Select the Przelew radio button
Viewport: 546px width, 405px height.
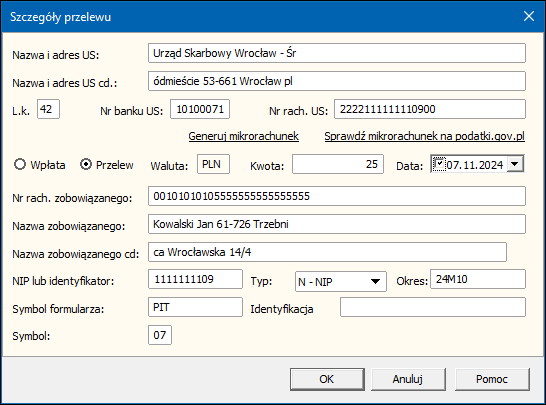[86, 164]
